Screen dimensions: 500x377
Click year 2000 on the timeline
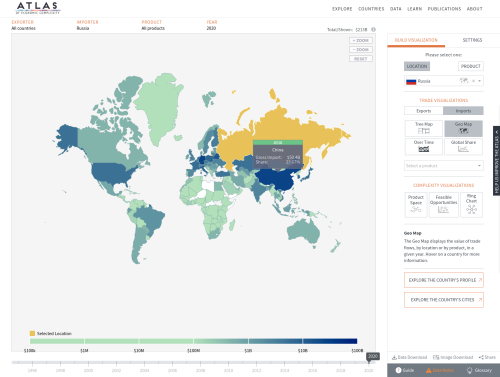tap(88, 370)
